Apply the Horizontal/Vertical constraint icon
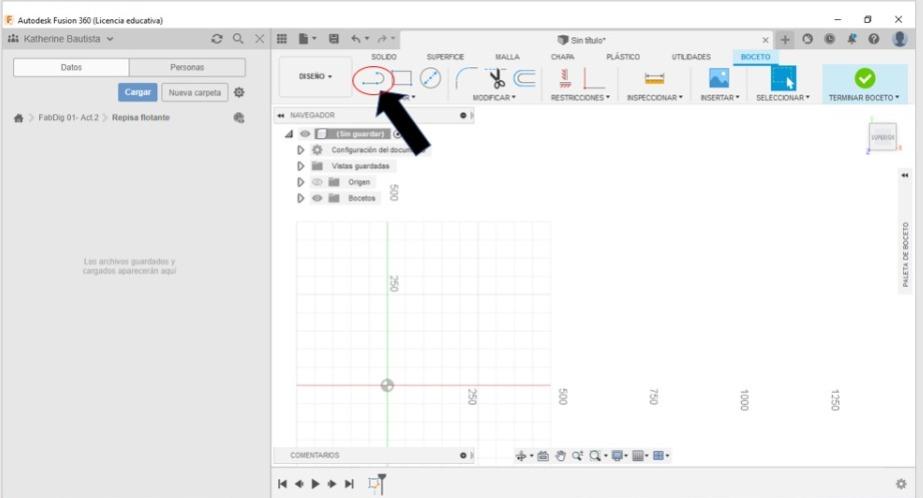Image resolution: width=923 pixels, height=498 pixels. (x=565, y=78)
